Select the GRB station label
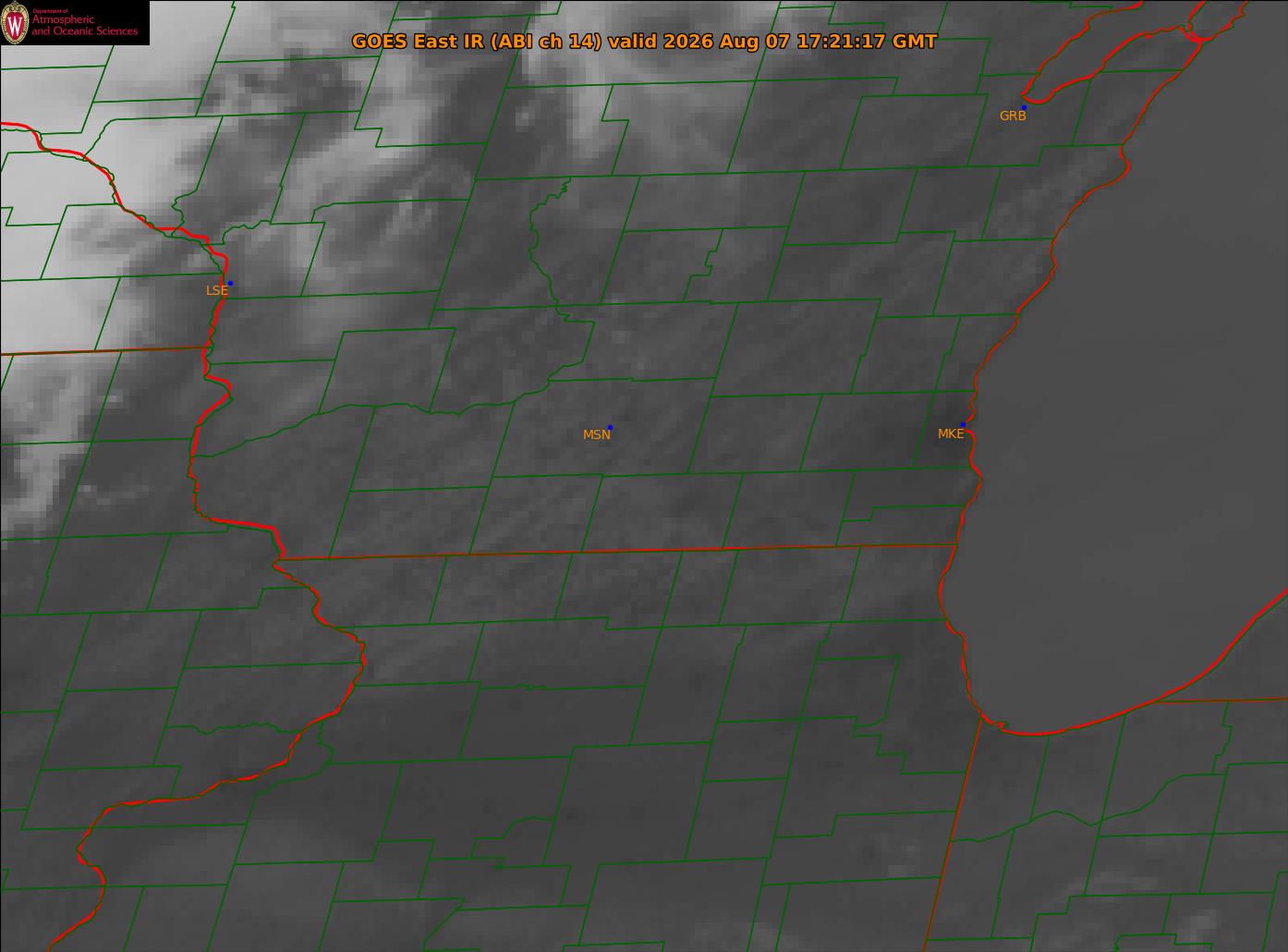Viewport: 1288px width, 952px height. (1013, 116)
